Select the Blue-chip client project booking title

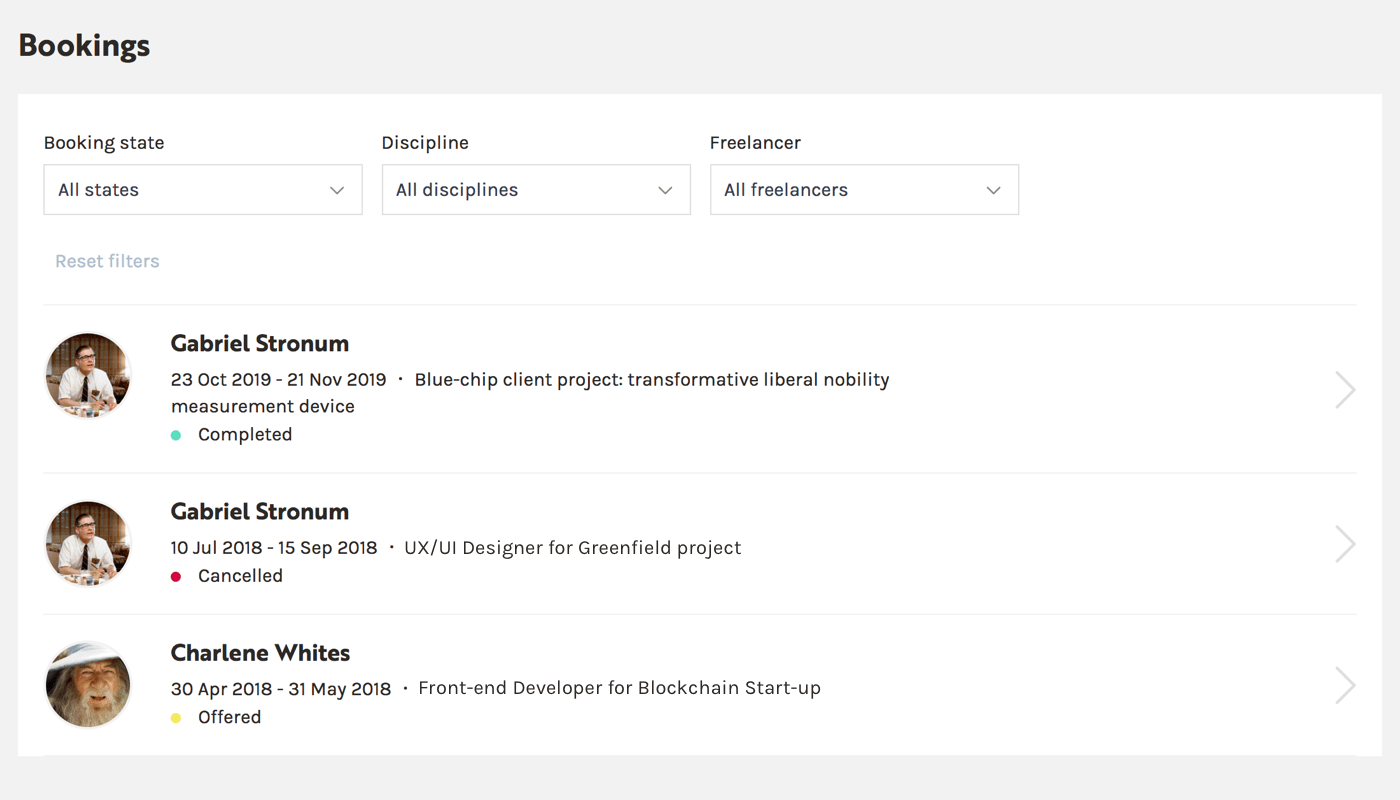651,380
